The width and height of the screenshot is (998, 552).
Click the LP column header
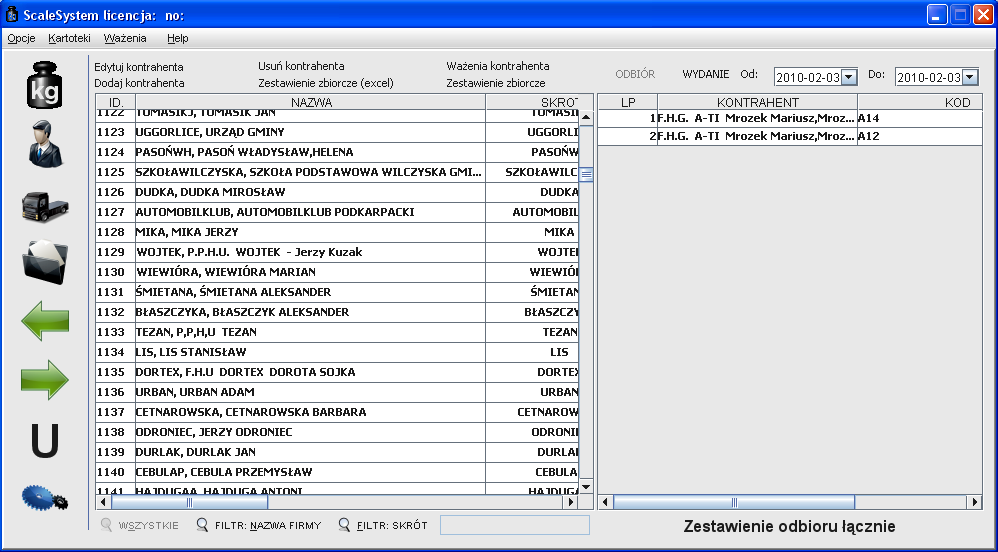[x=628, y=103]
